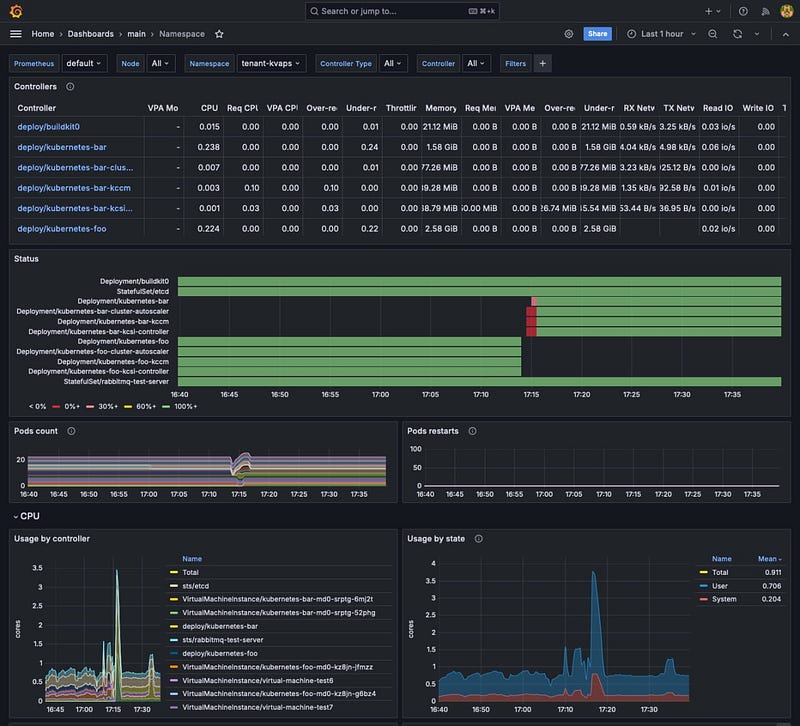Click the Share button
Screen dimensions: 800x726
[x=597, y=34]
